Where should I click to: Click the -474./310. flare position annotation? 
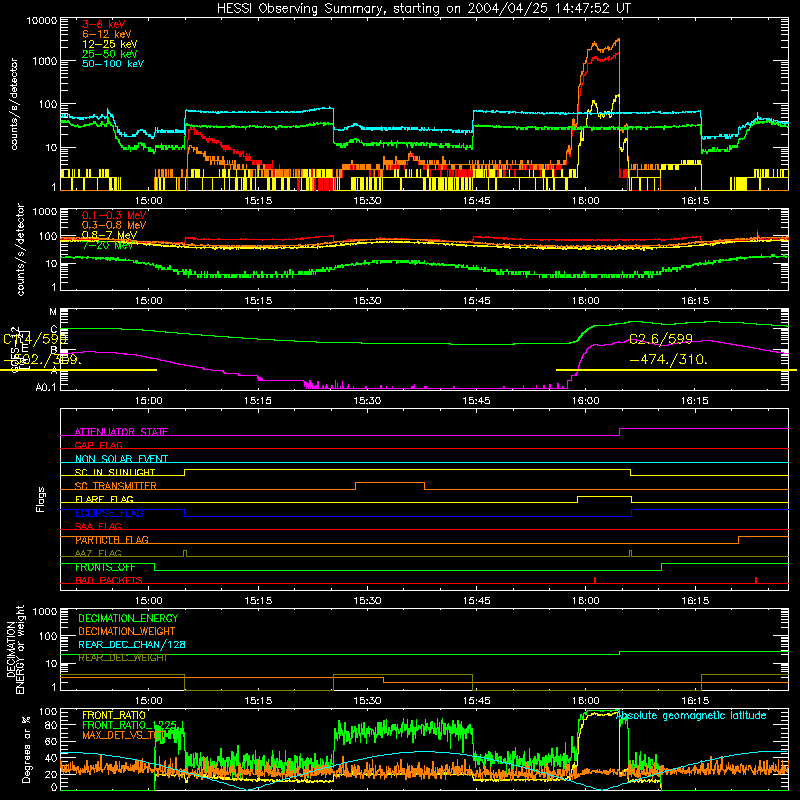tap(669, 360)
